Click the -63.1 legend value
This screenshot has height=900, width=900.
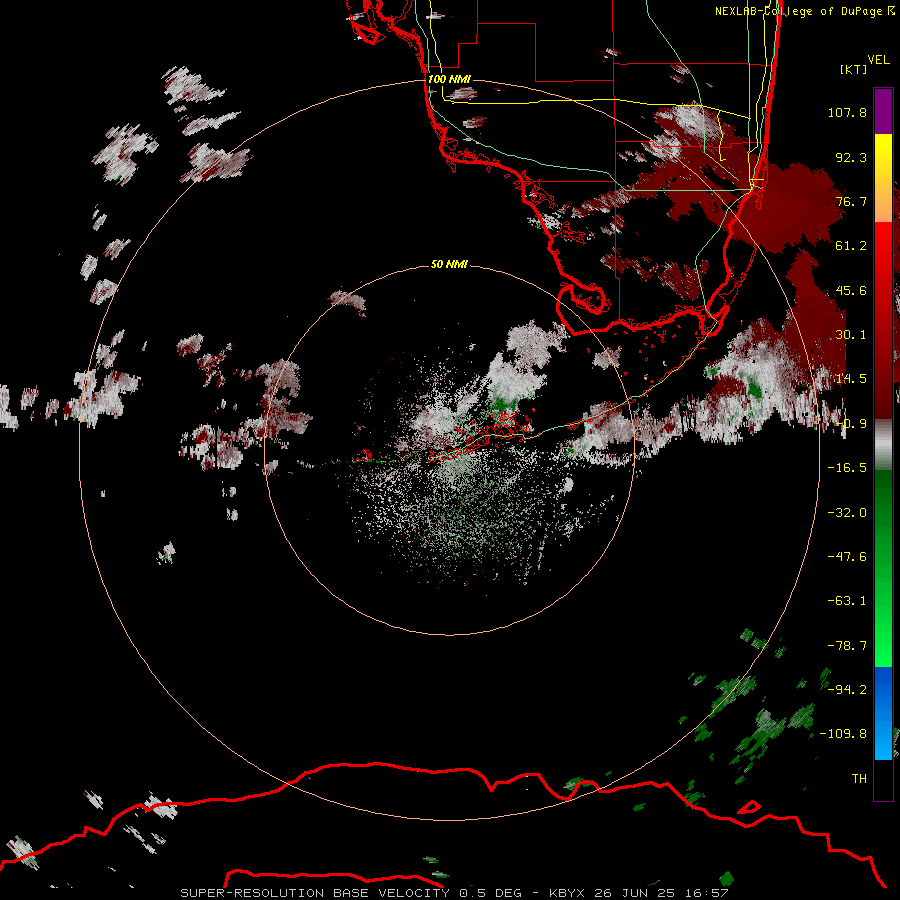847,601
